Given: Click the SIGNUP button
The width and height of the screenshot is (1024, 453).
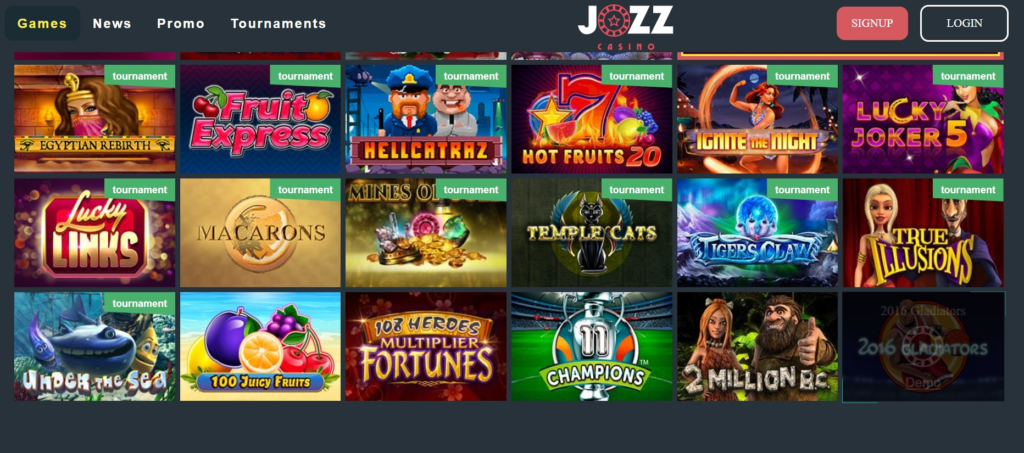Looking at the screenshot, I should pyautogui.click(x=872, y=23).
